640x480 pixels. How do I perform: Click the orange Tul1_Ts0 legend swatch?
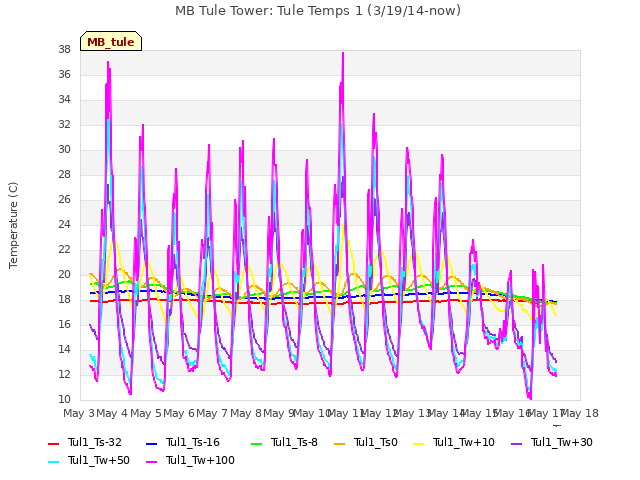(x=340, y=443)
